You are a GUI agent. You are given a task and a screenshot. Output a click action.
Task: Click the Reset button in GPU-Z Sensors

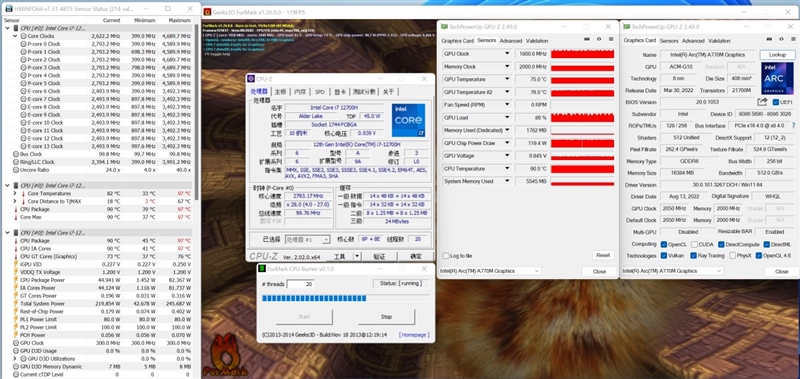coord(603,255)
